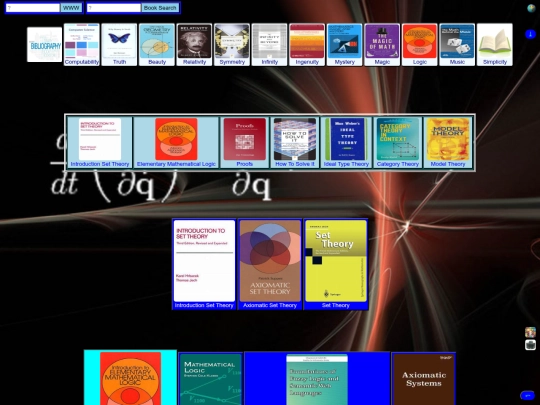Open the yellow Set Theory Springer cover
The image size is (540, 405).
336,261
